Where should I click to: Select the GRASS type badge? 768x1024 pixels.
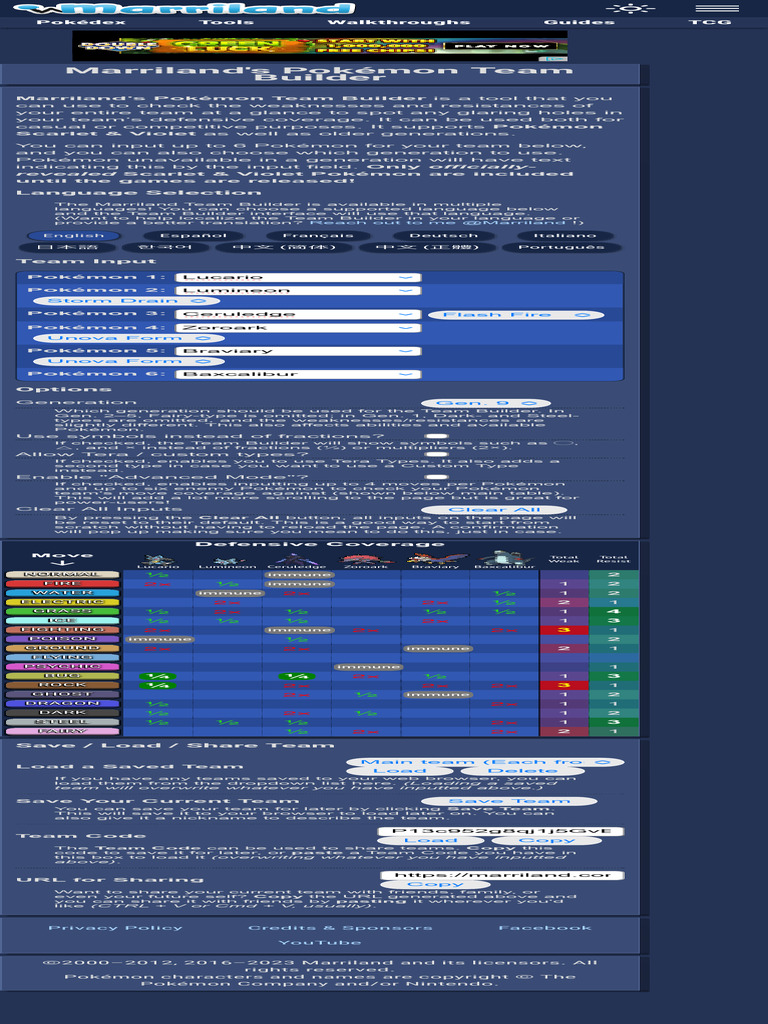63,611
